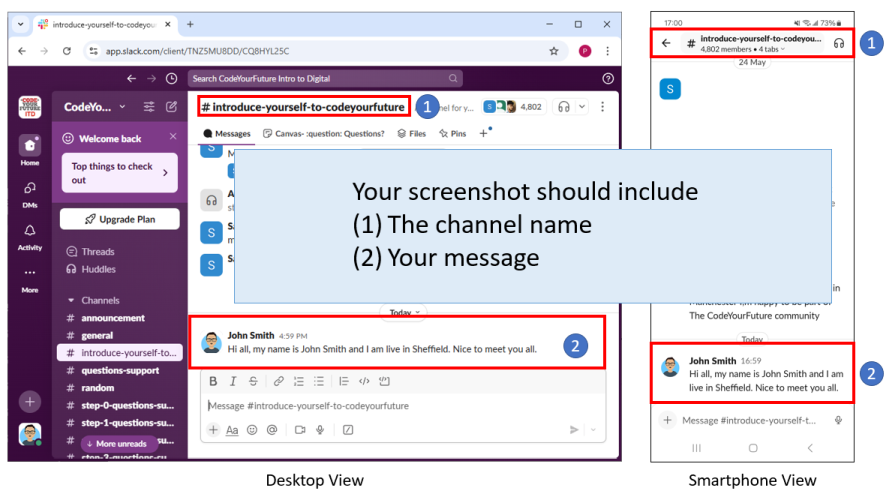Image resolution: width=889 pixels, height=500 pixels.
Task: Bookmark this page with star icon
Action: (x=553, y=50)
